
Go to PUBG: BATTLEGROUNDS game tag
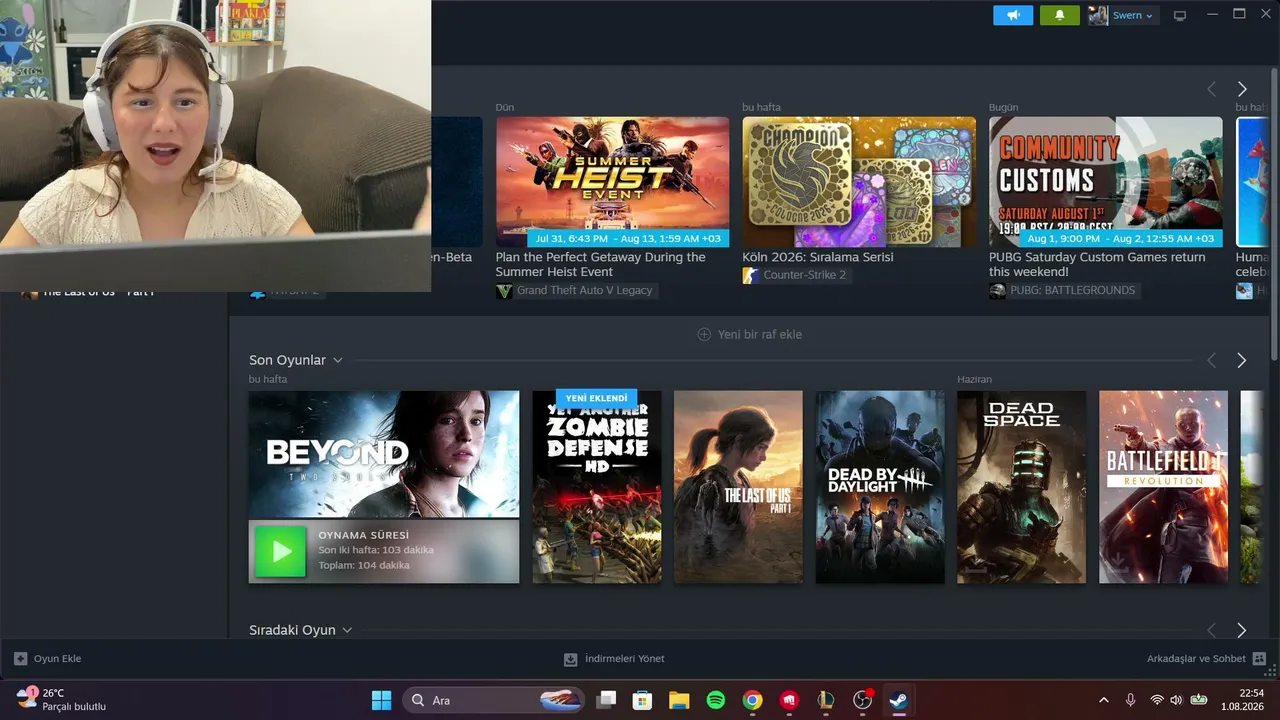[1073, 291]
